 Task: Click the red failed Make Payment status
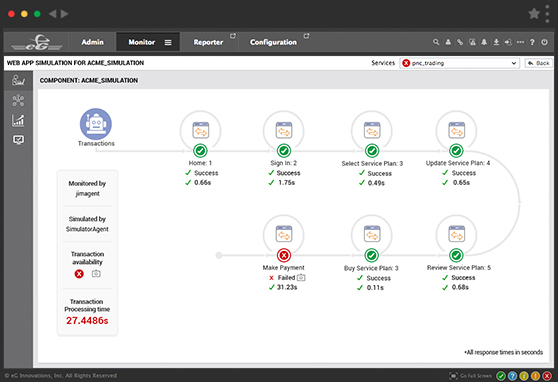coord(284,255)
